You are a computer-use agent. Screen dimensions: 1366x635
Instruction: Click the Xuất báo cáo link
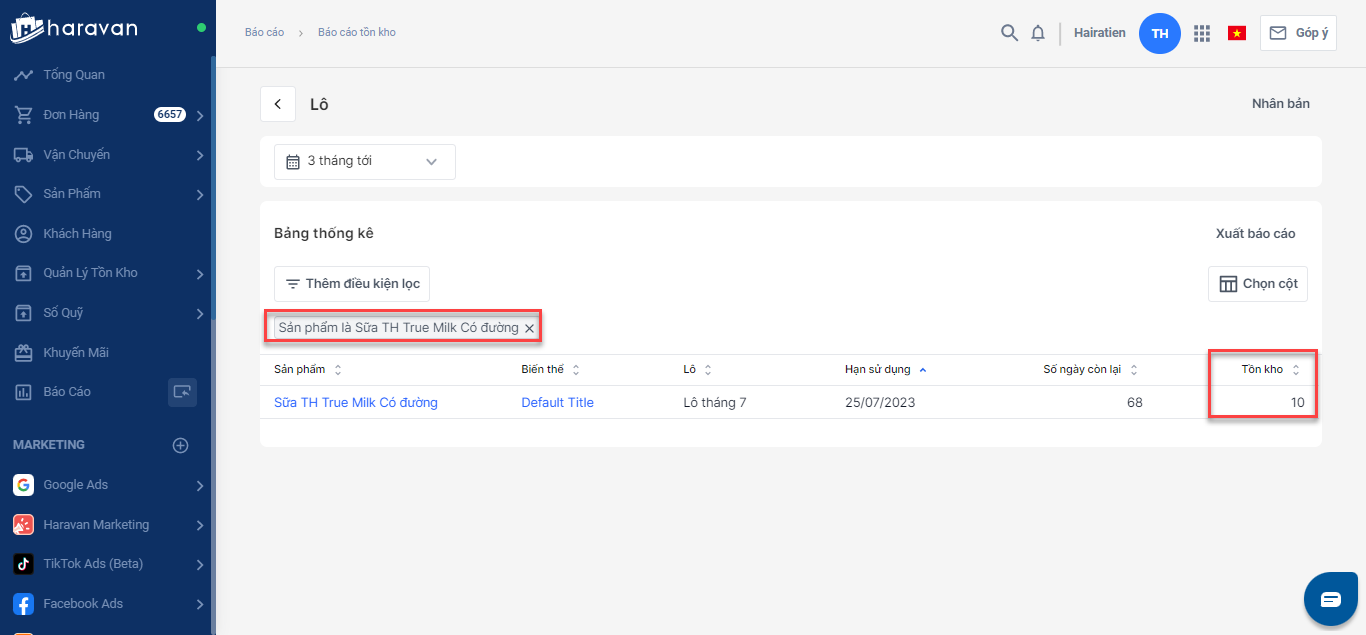tap(1255, 233)
